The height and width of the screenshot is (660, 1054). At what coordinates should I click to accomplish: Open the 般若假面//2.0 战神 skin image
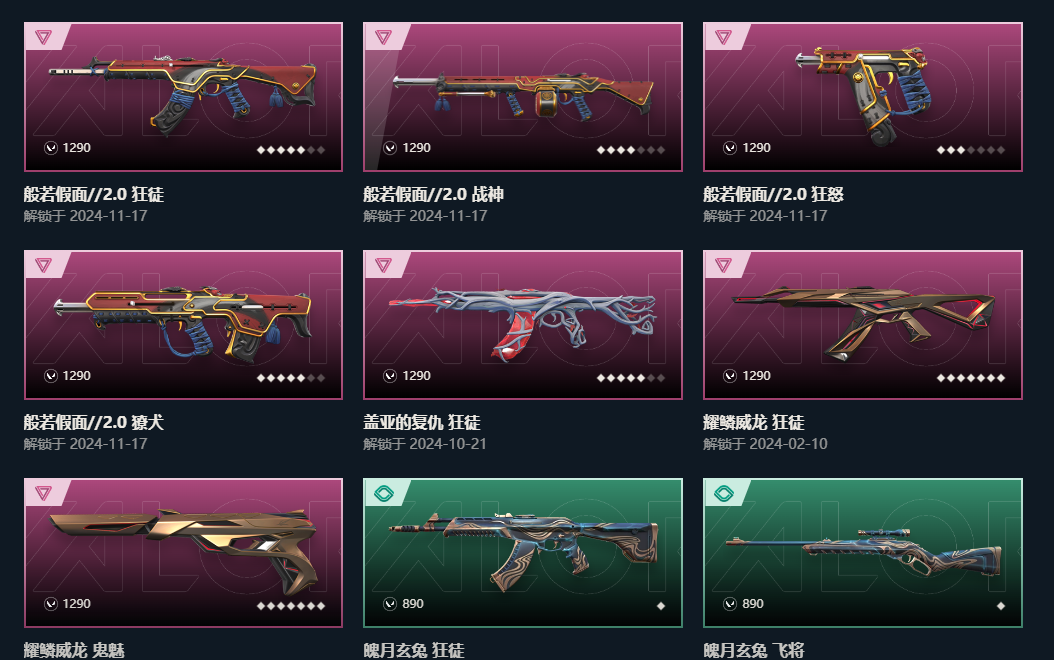tap(523, 95)
